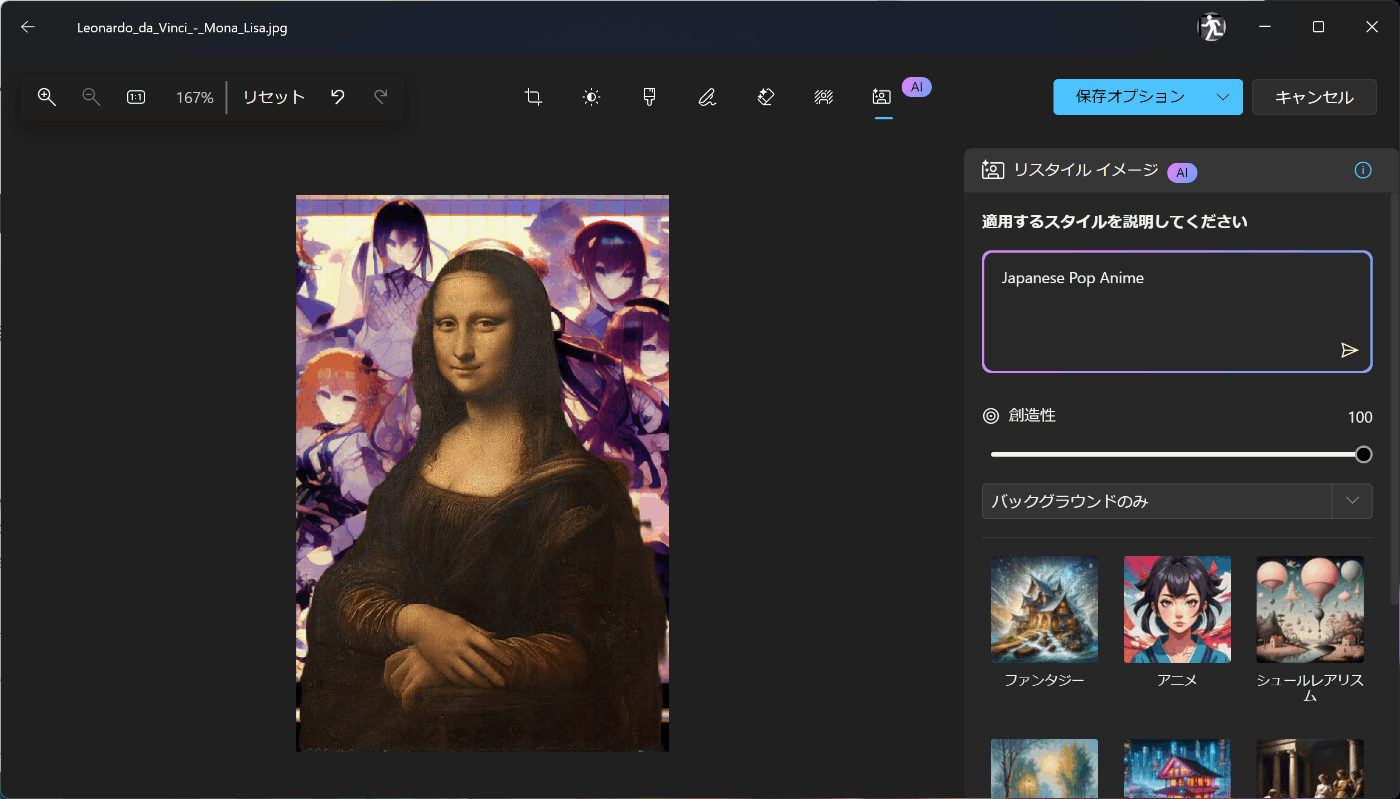Click the 創造性 target icon

[991, 416]
